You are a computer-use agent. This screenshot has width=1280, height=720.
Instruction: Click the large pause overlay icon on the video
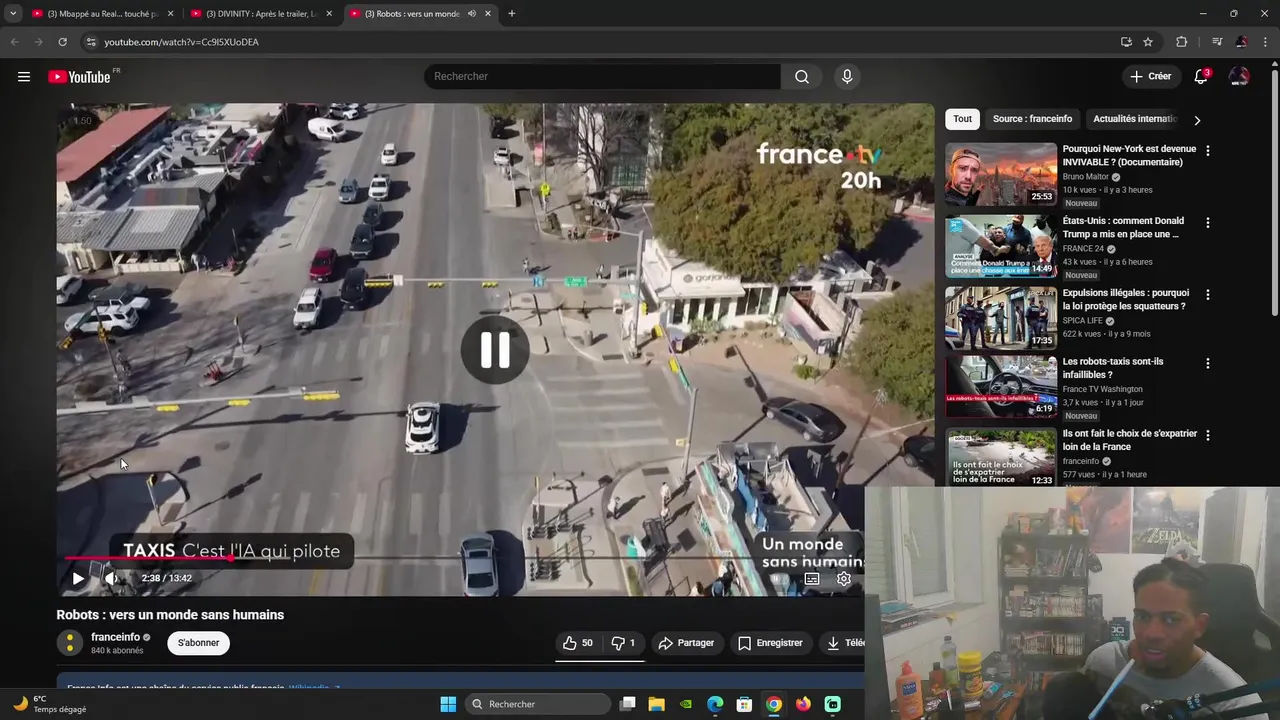tap(495, 350)
